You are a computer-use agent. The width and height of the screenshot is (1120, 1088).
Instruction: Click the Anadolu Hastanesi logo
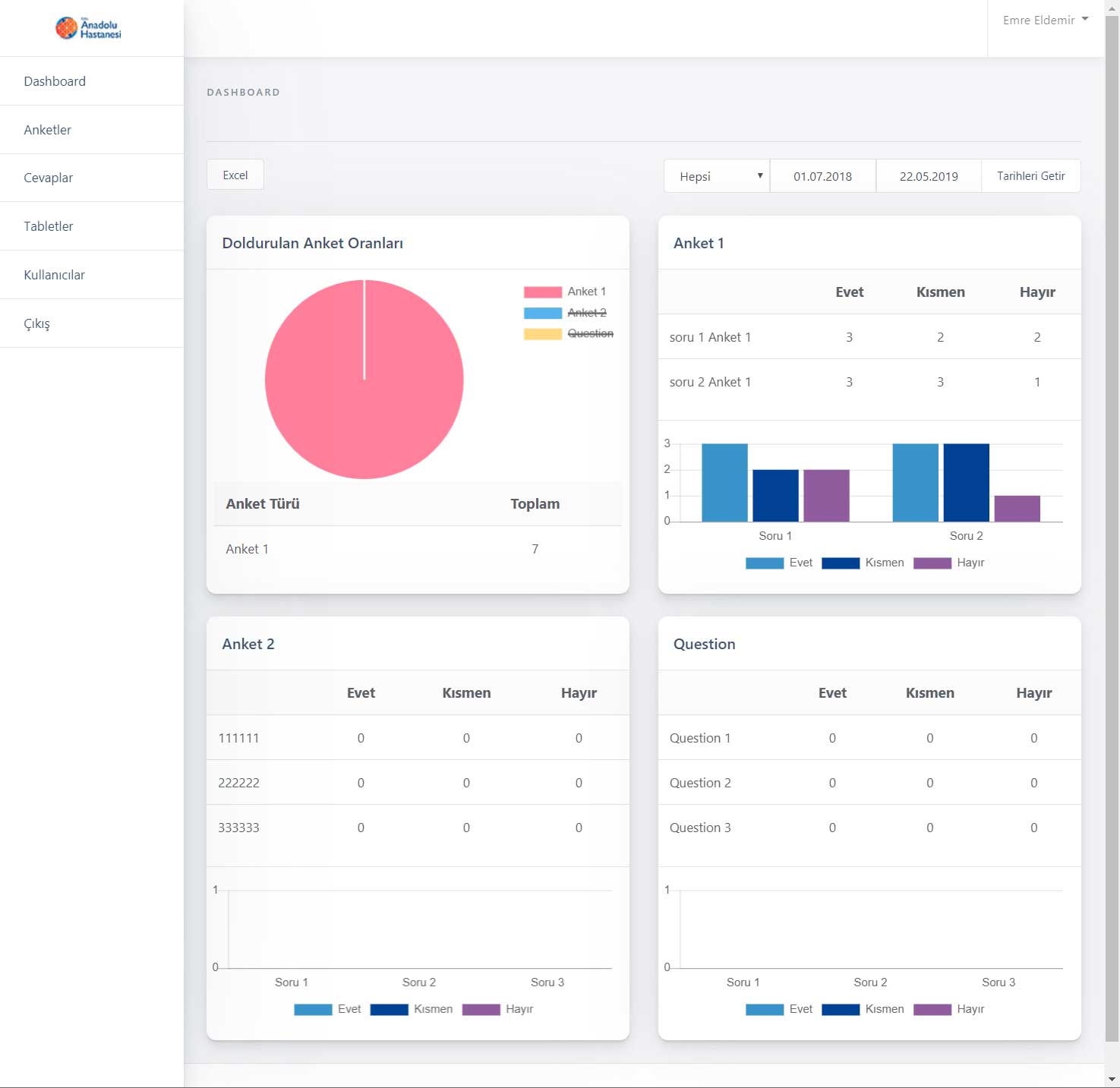click(88, 28)
